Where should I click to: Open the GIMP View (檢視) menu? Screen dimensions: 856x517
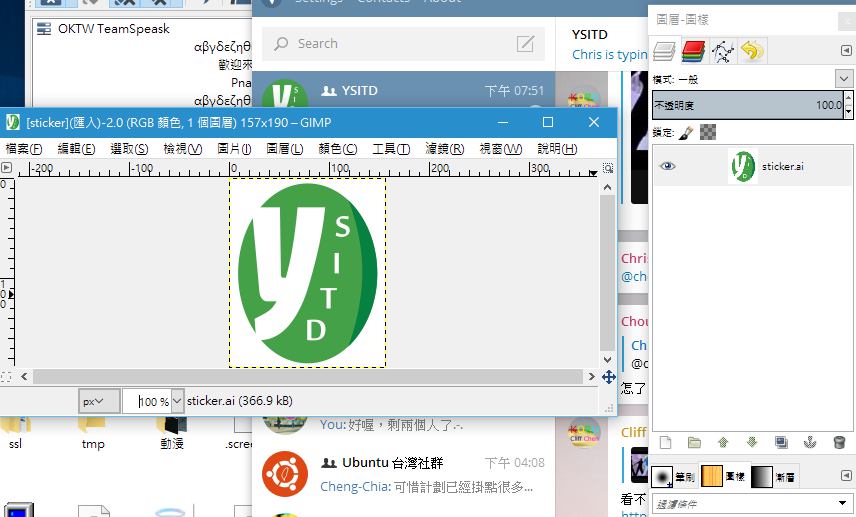click(183, 148)
